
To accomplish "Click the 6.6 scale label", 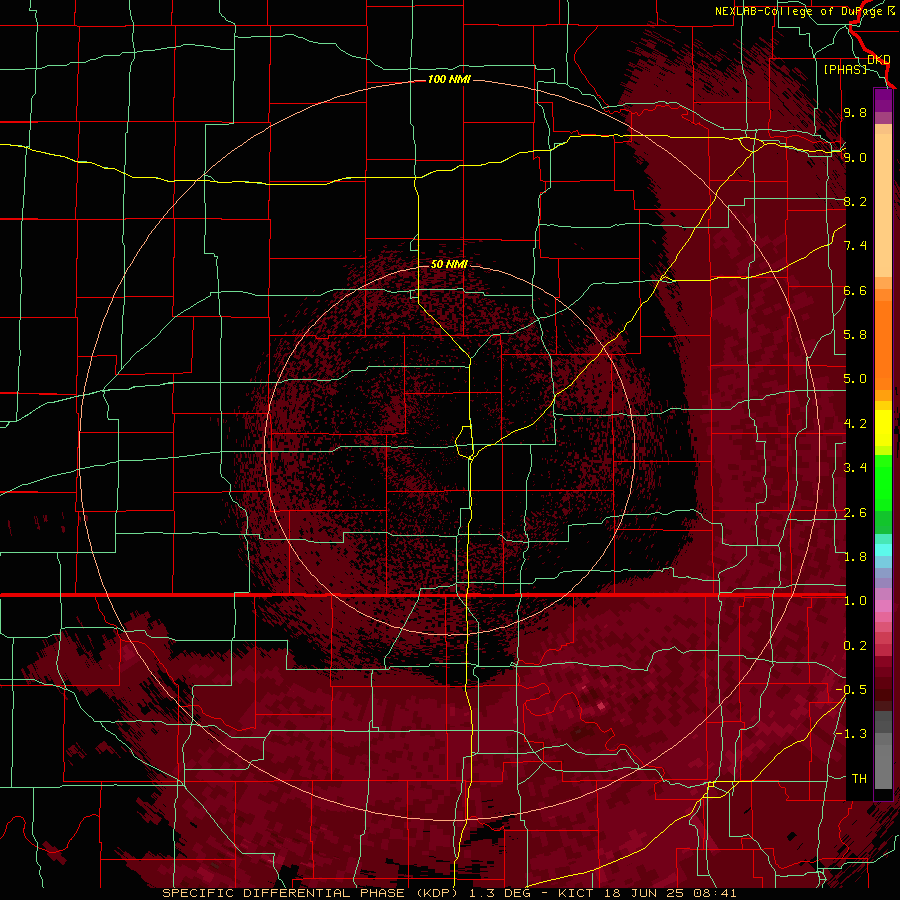I will pos(855,290).
